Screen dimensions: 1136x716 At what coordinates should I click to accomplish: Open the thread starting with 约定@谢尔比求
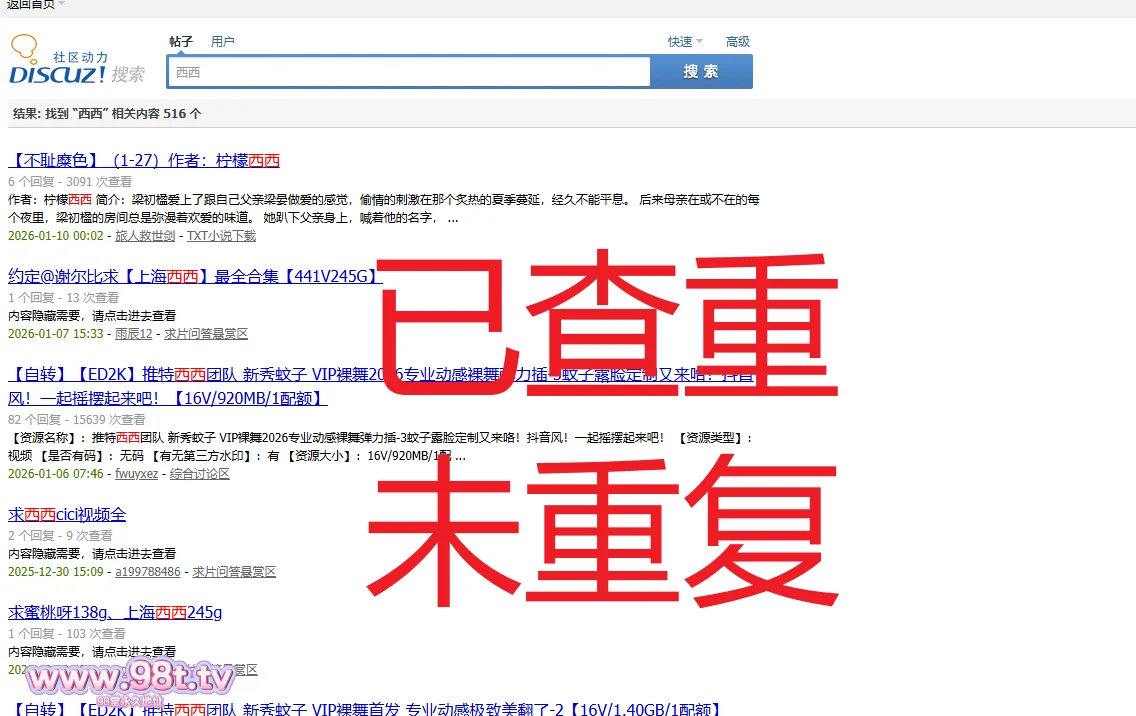[194, 277]
